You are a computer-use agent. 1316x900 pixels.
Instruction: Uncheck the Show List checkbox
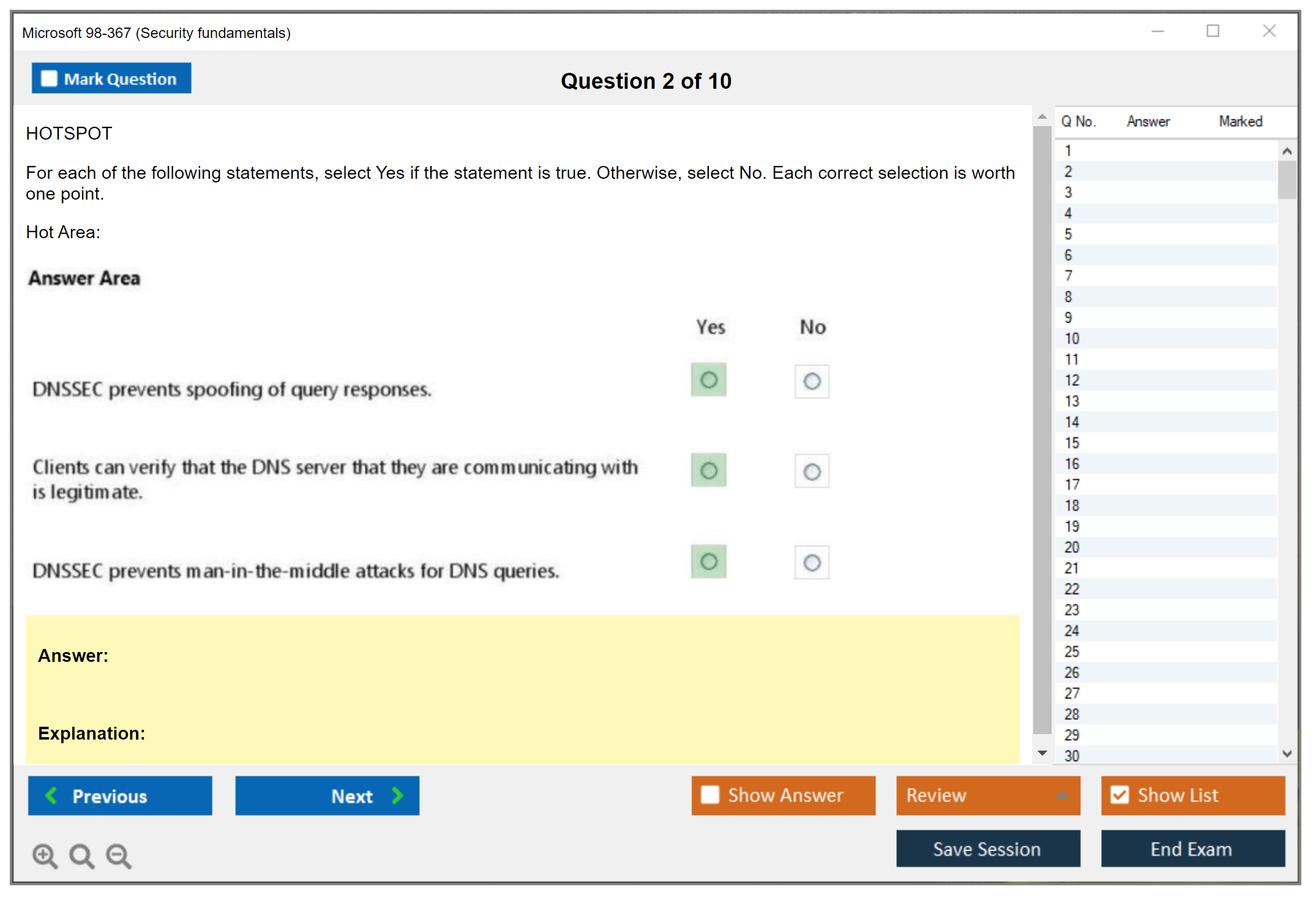[1120, 795]
